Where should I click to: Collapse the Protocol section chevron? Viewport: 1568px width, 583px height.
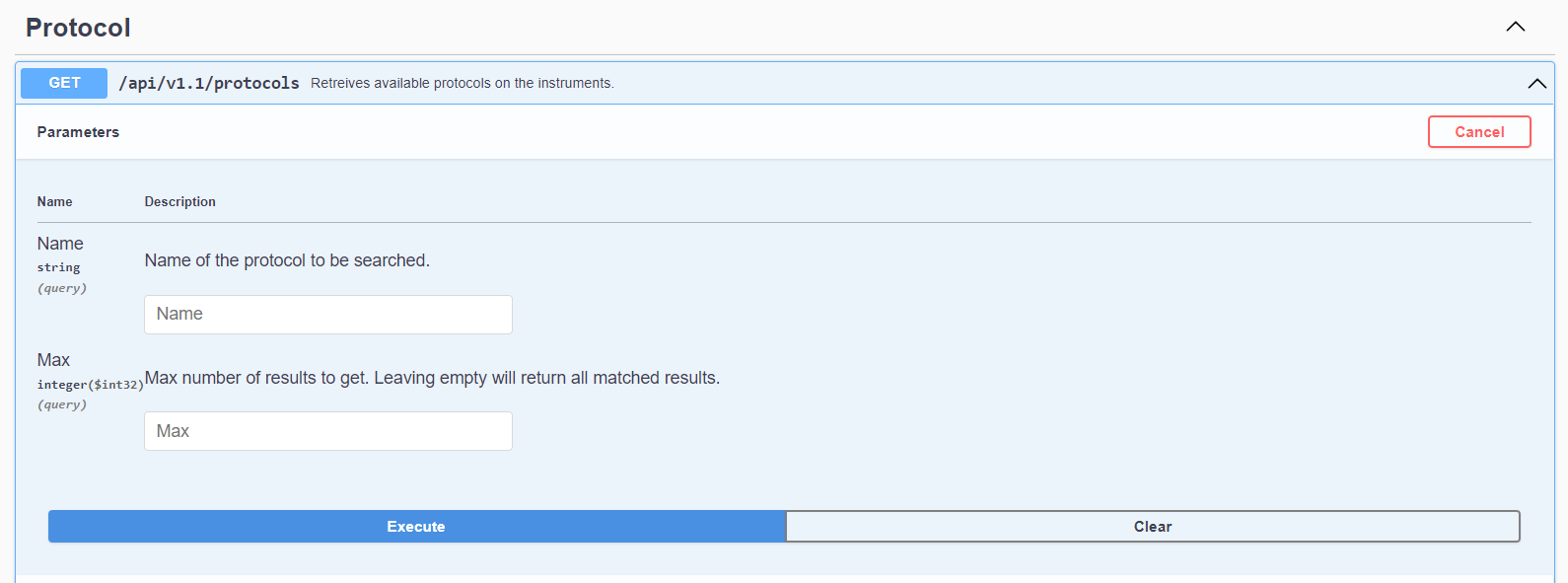pos(1516,27)
